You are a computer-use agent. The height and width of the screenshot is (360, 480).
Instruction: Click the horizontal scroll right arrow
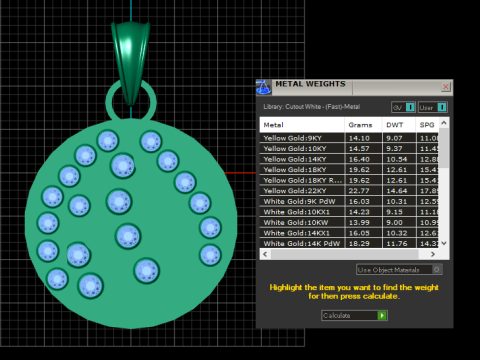[433, 254]
